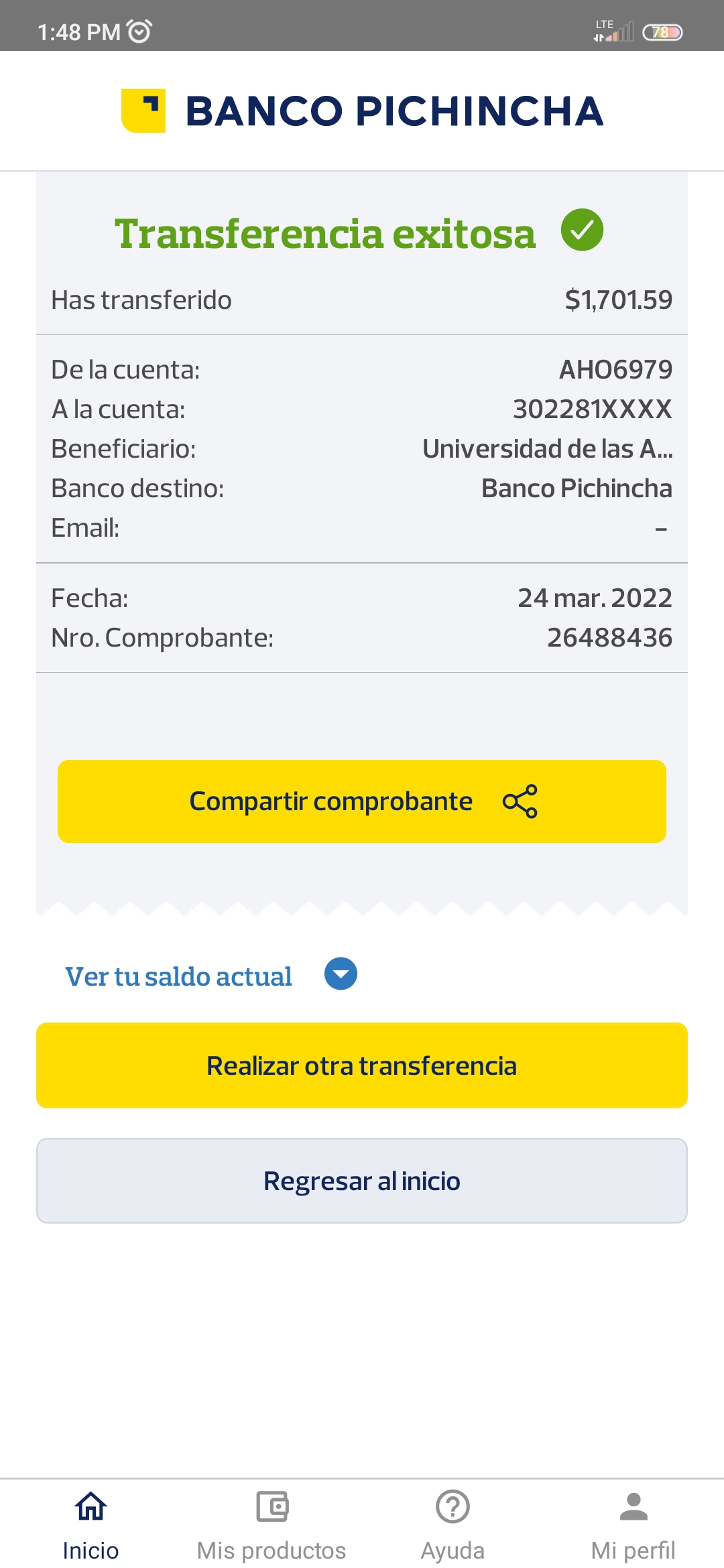Expand the blue saldo actual arrow
The width and height of the screenshot is (724, 1568).
[341, 974]
